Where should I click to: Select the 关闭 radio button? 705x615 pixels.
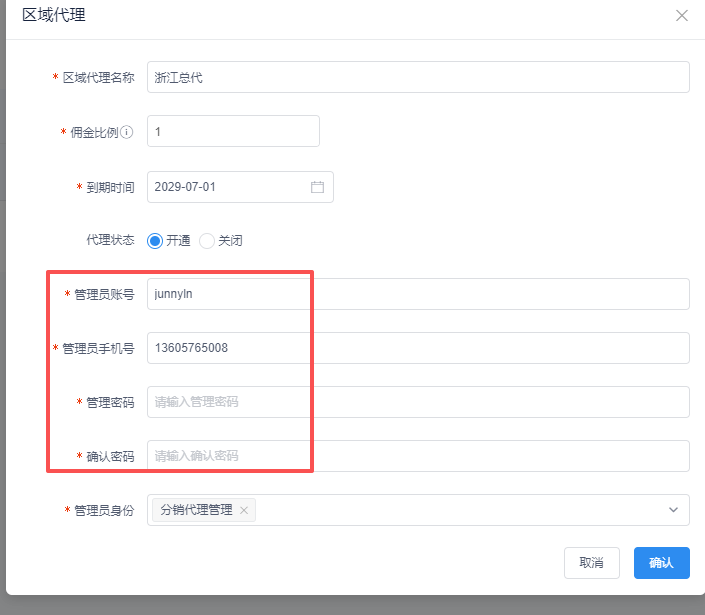[x=207, y=241]
